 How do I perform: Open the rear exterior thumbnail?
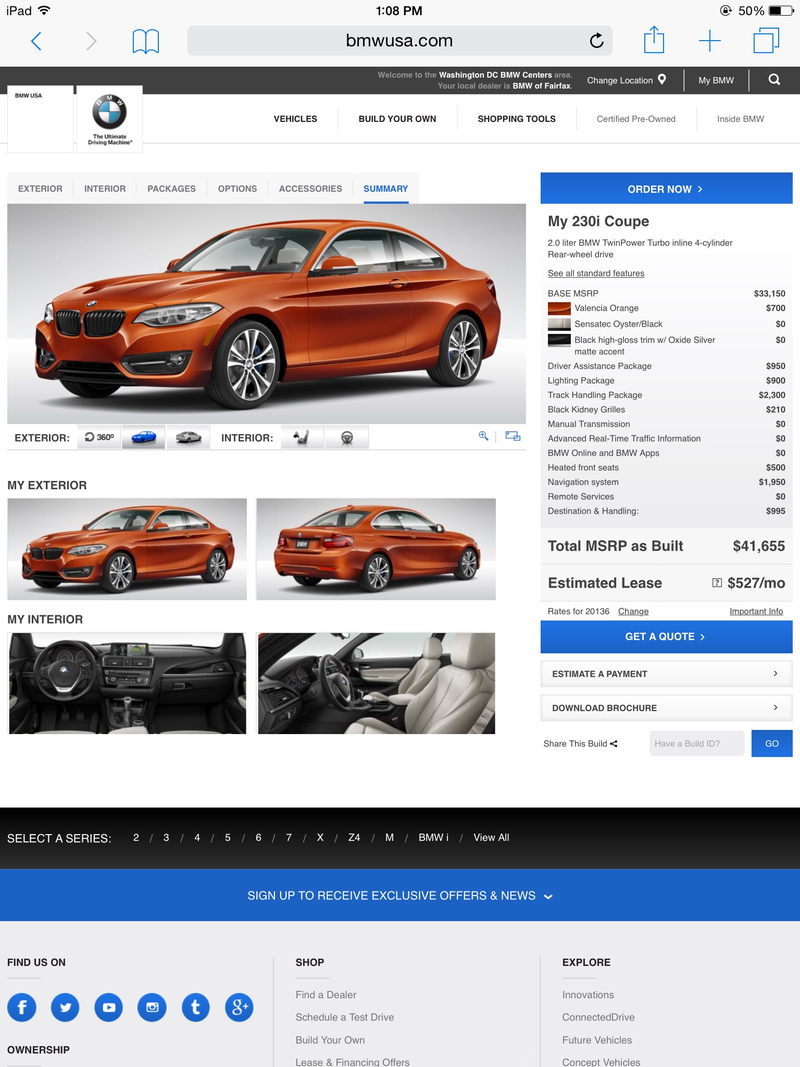376,549
